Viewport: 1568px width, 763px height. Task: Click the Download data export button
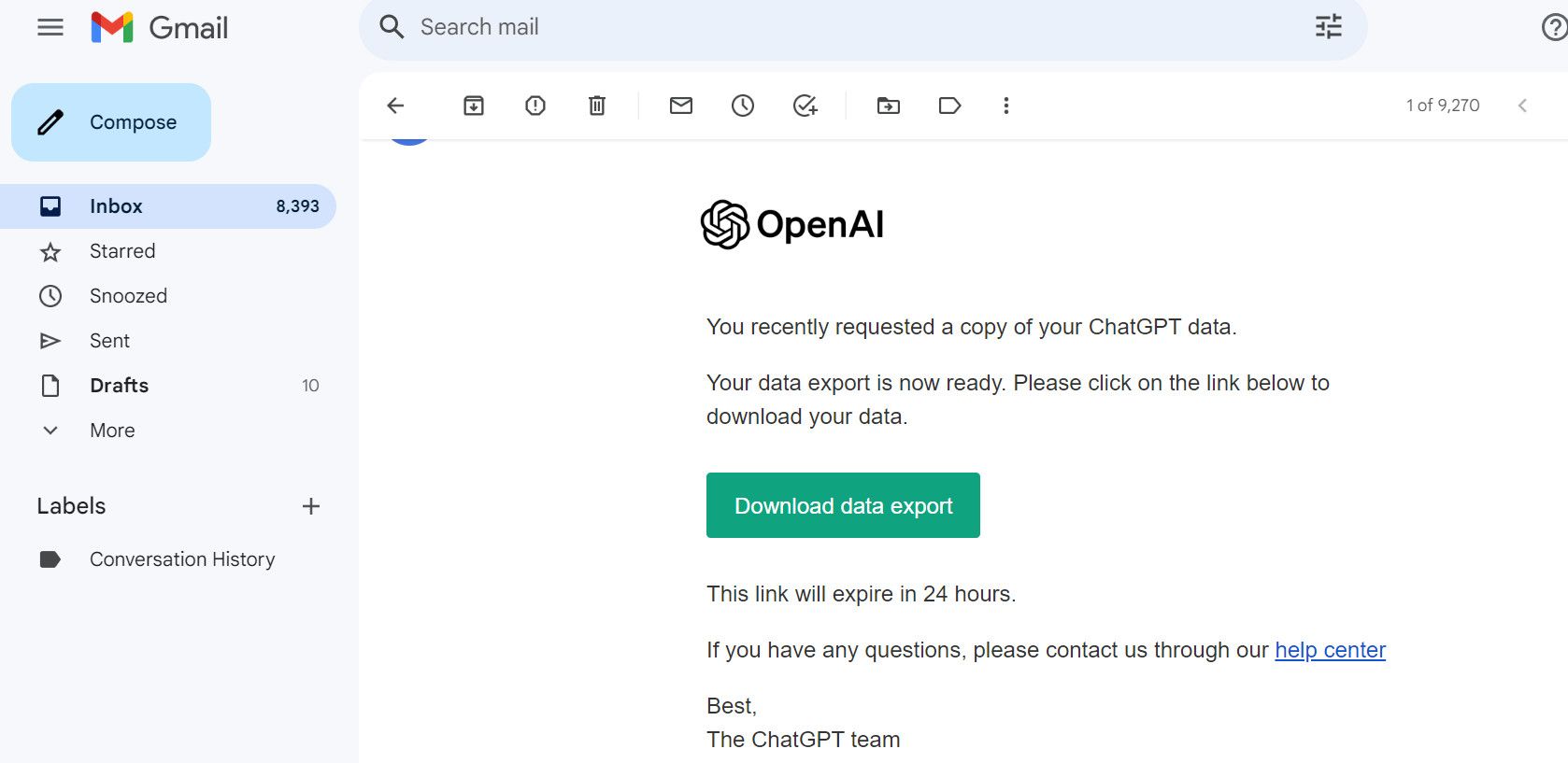point(842,505)
